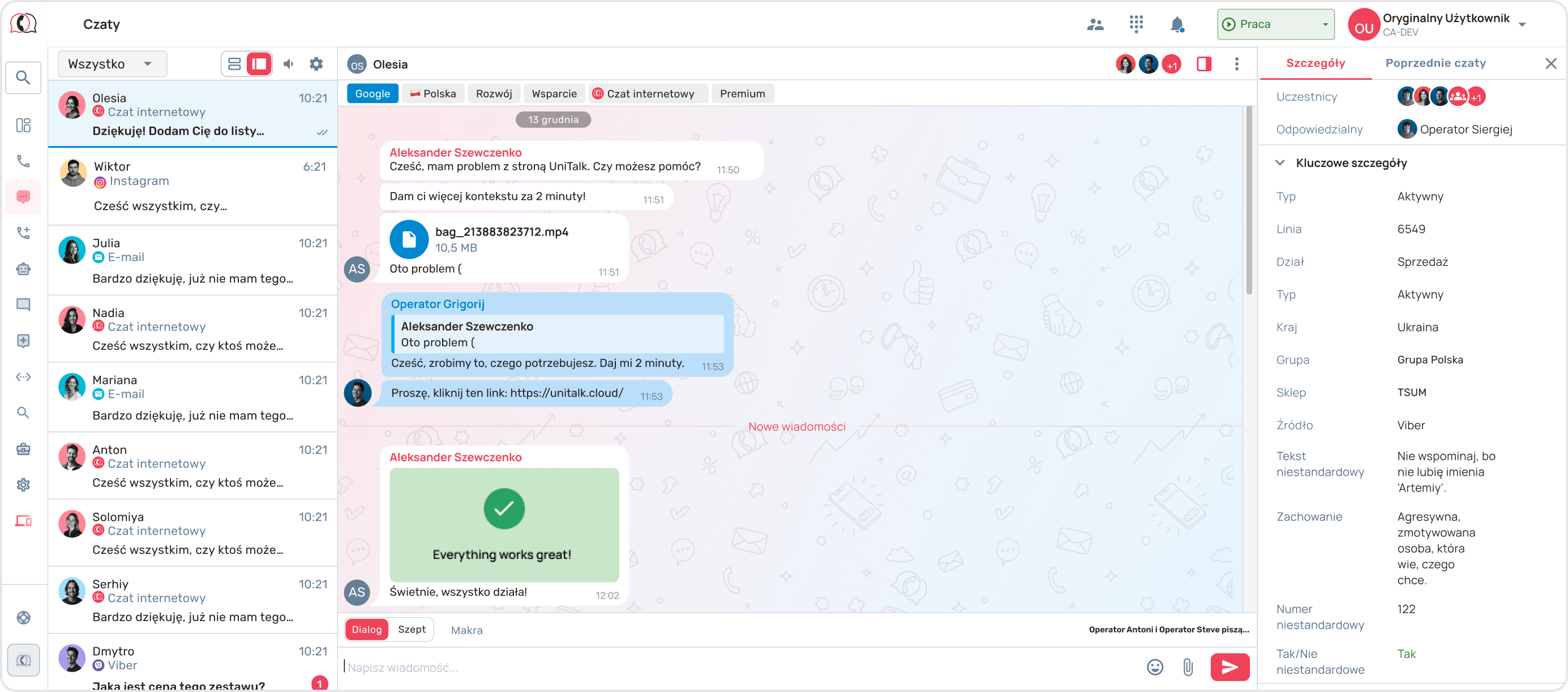Screen dimensions: 1568x692
Task: Click the emoji picker icon
Action: [1155, 667]
